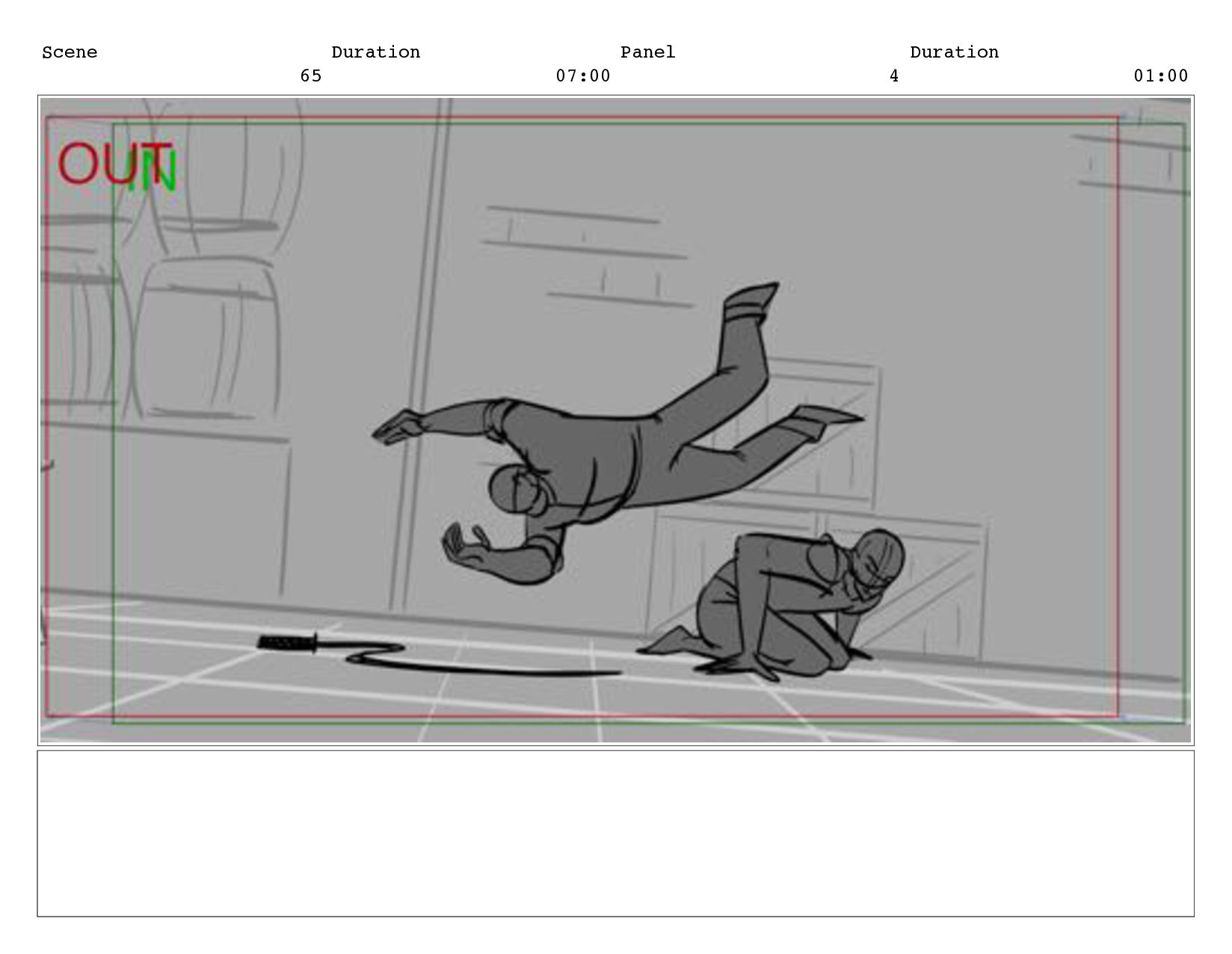Click the empty notes box below panel
This screenshot has width=1232, height=954.
(x=615, y=833)
